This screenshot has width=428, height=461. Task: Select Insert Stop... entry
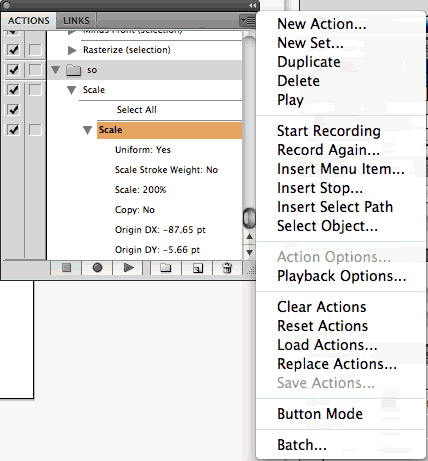pos(320,188)
